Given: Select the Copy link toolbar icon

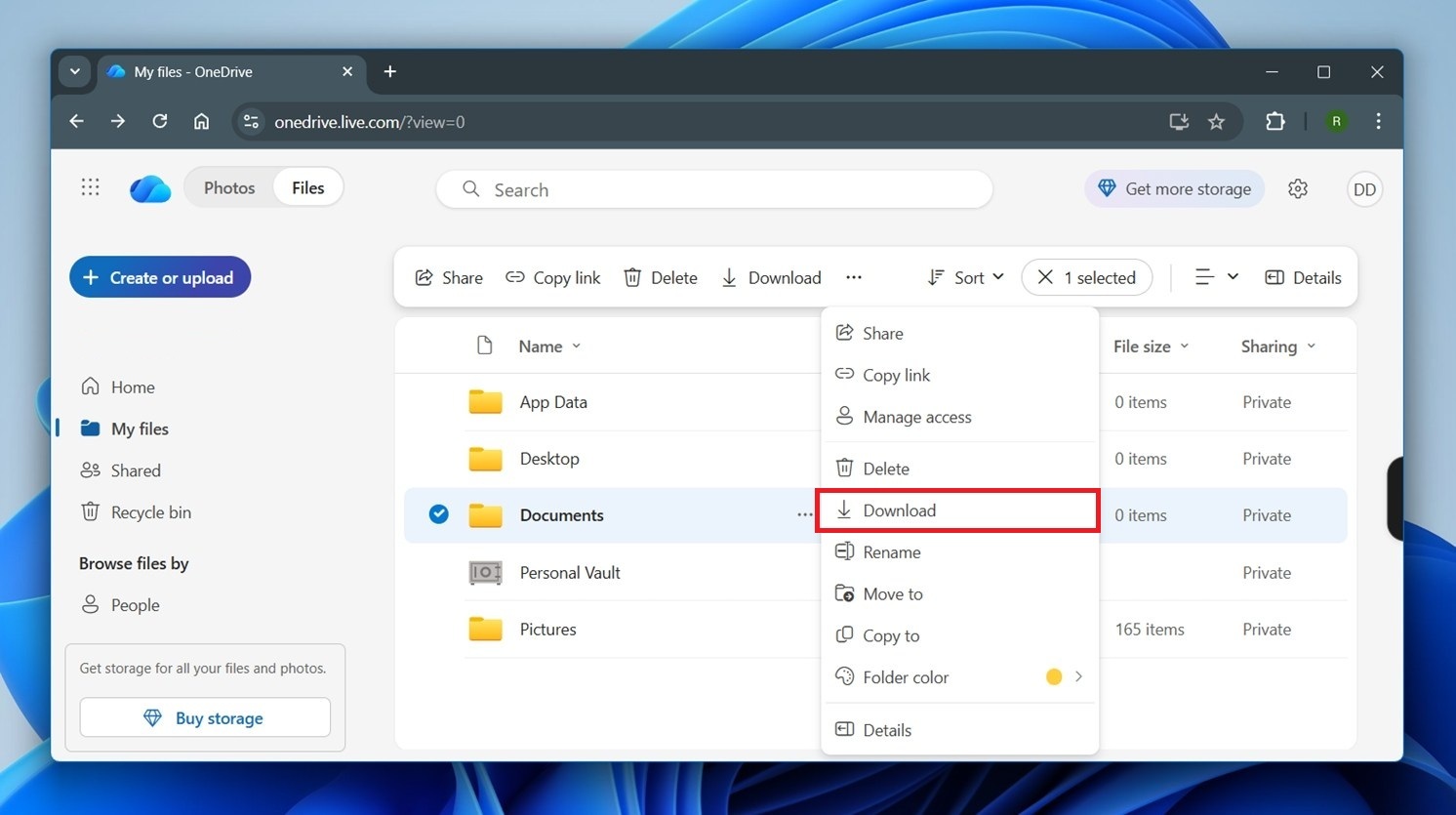Looking at the screenshot, I should point(514,277).
